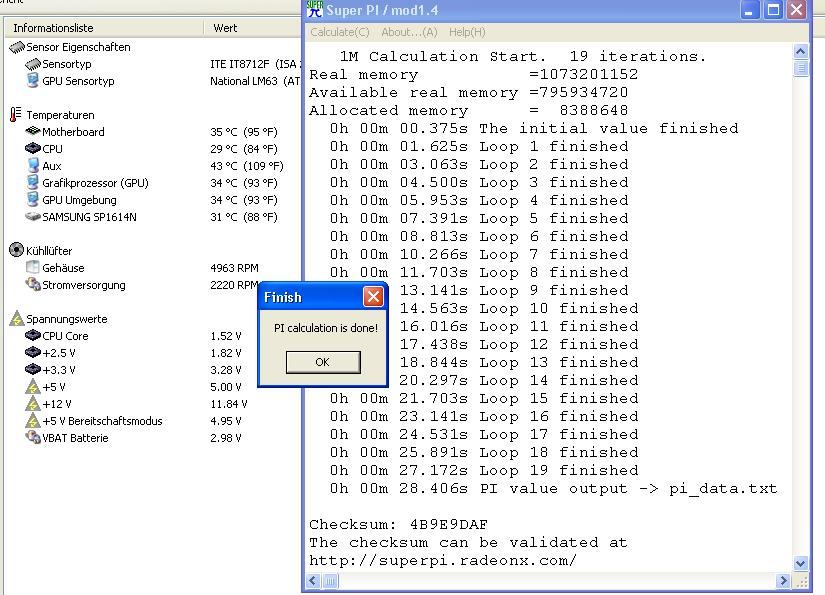Open the Help(H) menu
825x595 pixels.
pyautogui.click(x=467, y=32)
